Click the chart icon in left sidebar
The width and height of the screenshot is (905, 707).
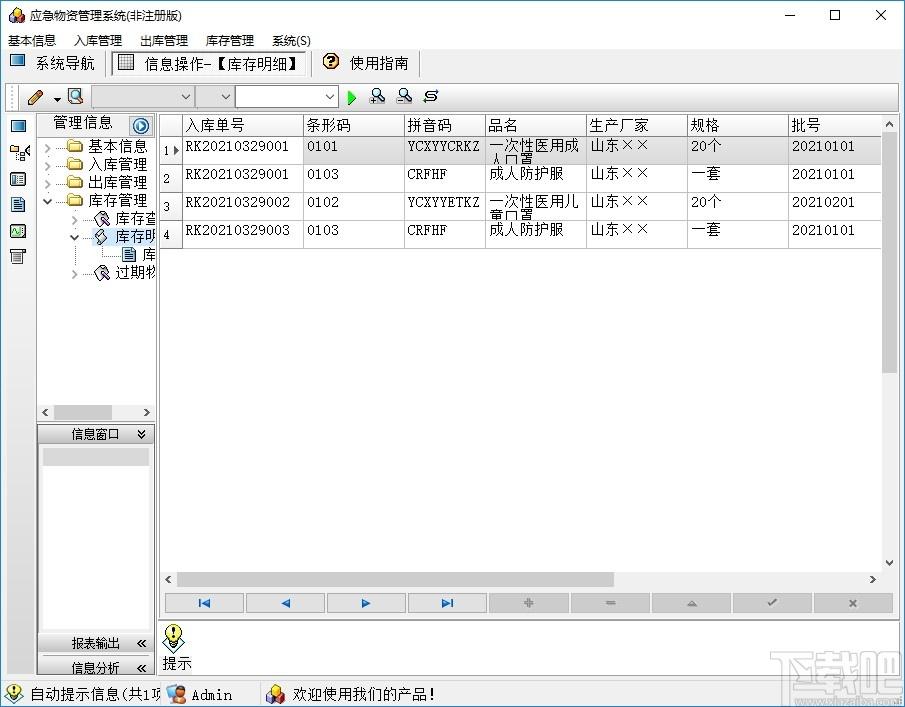tap(18, 231)
